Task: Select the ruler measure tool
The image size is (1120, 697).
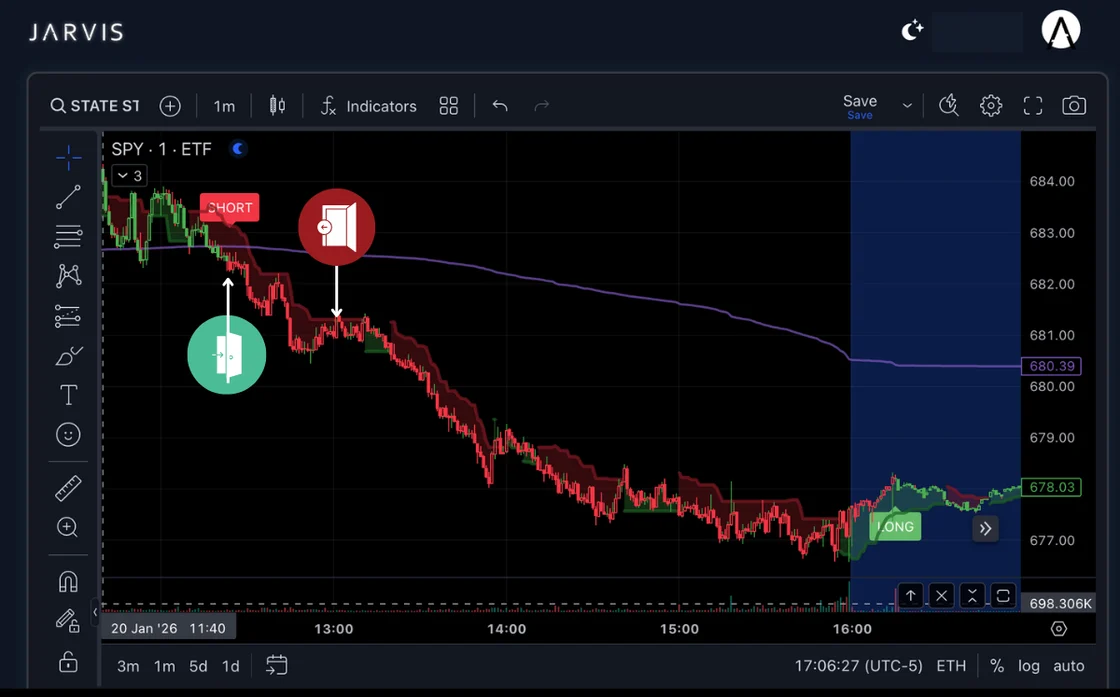Action: [x=69, y=489]
